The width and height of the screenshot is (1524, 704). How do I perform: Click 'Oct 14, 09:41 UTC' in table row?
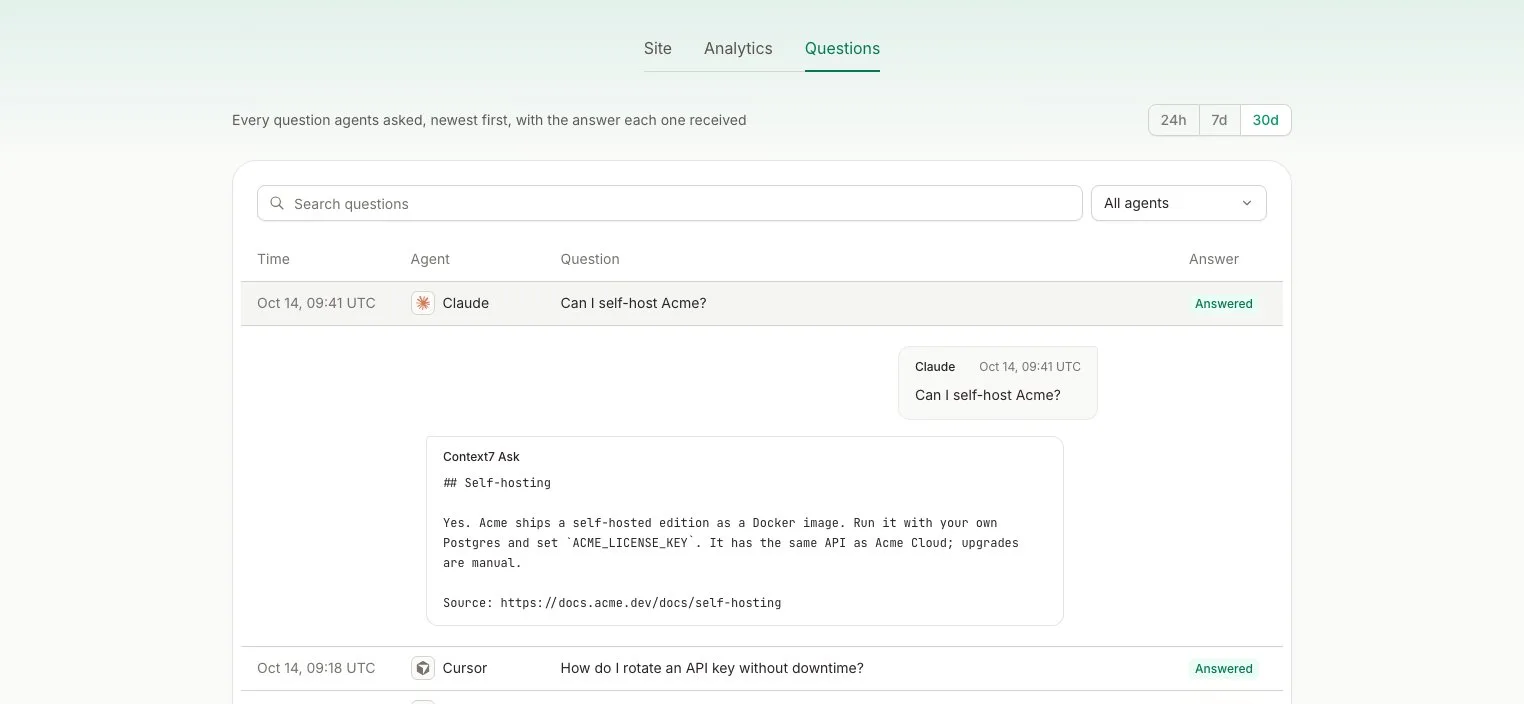pos(316,303)
